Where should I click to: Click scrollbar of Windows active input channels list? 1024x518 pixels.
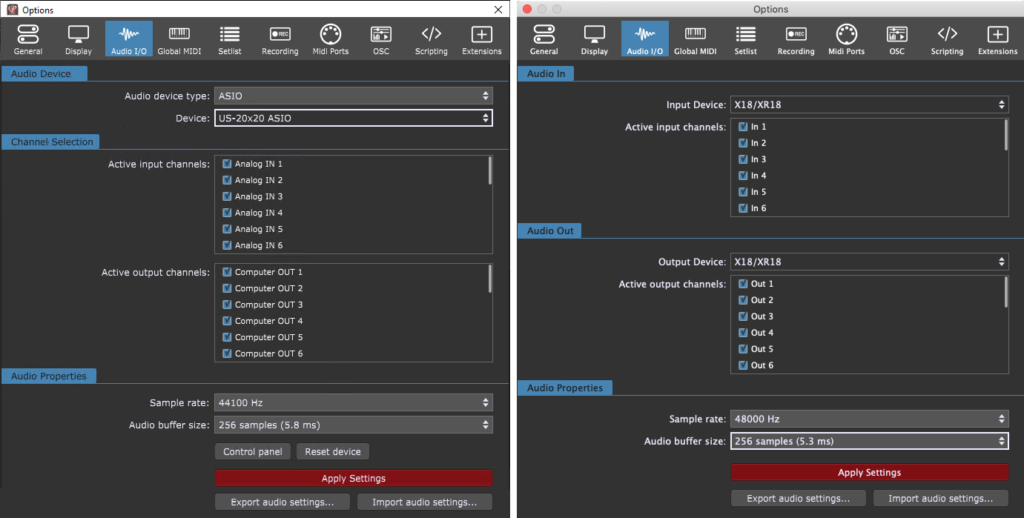(x=490, y=170)
